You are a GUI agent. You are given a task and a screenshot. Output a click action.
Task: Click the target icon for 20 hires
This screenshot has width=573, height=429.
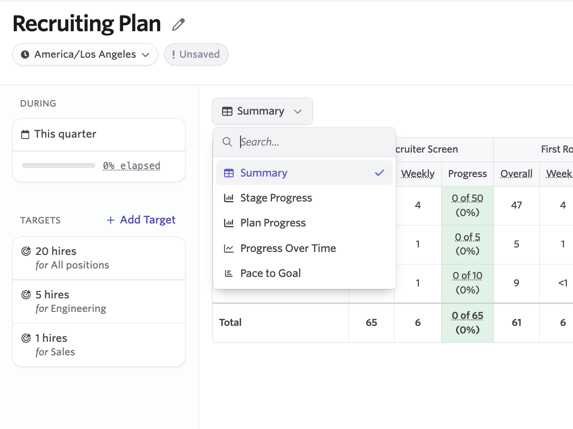coord(26,251)
